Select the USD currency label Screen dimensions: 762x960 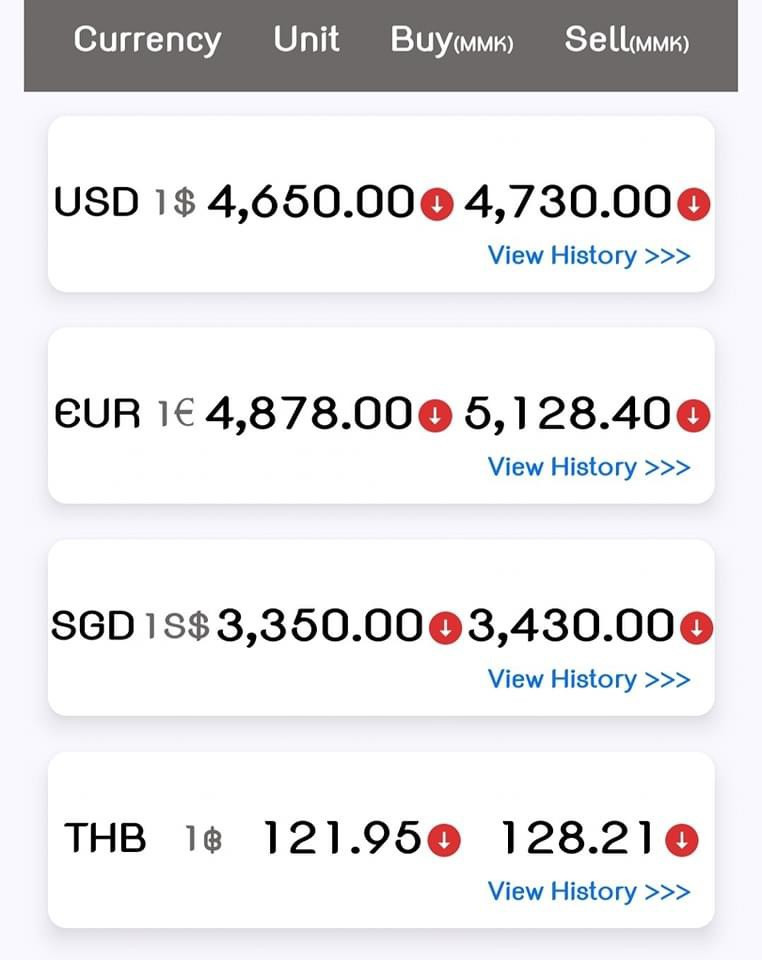(96, 203)
